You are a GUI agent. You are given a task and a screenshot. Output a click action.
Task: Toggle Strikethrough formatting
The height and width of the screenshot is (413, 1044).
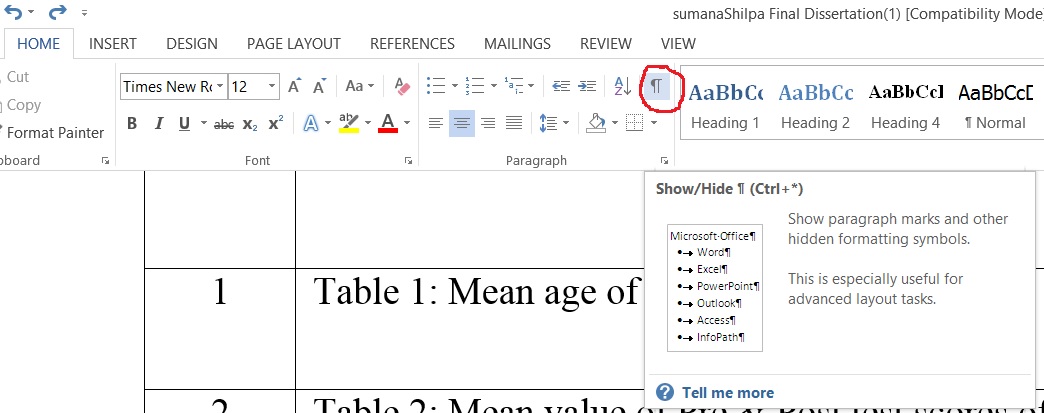(224, 124)
